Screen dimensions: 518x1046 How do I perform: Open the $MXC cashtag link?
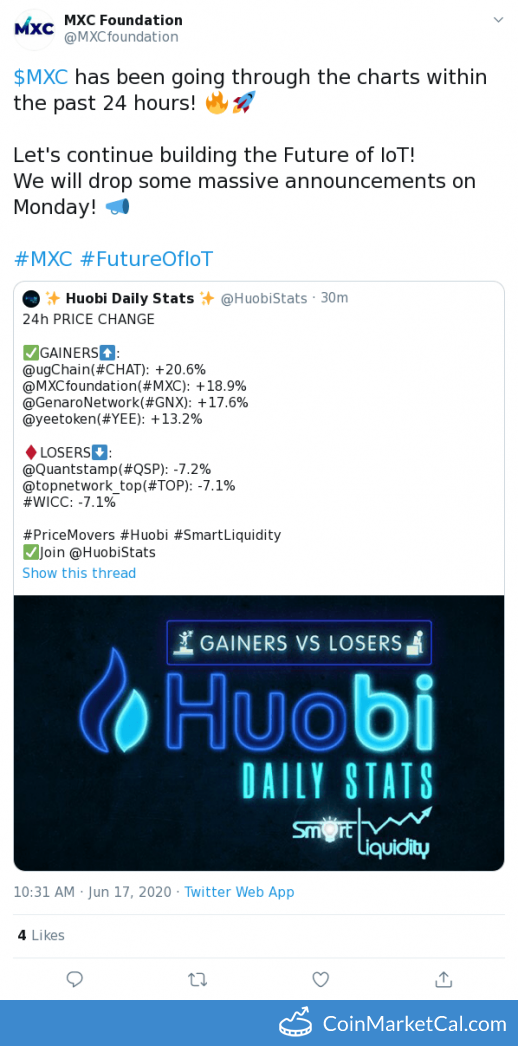(x=41, y=77)
